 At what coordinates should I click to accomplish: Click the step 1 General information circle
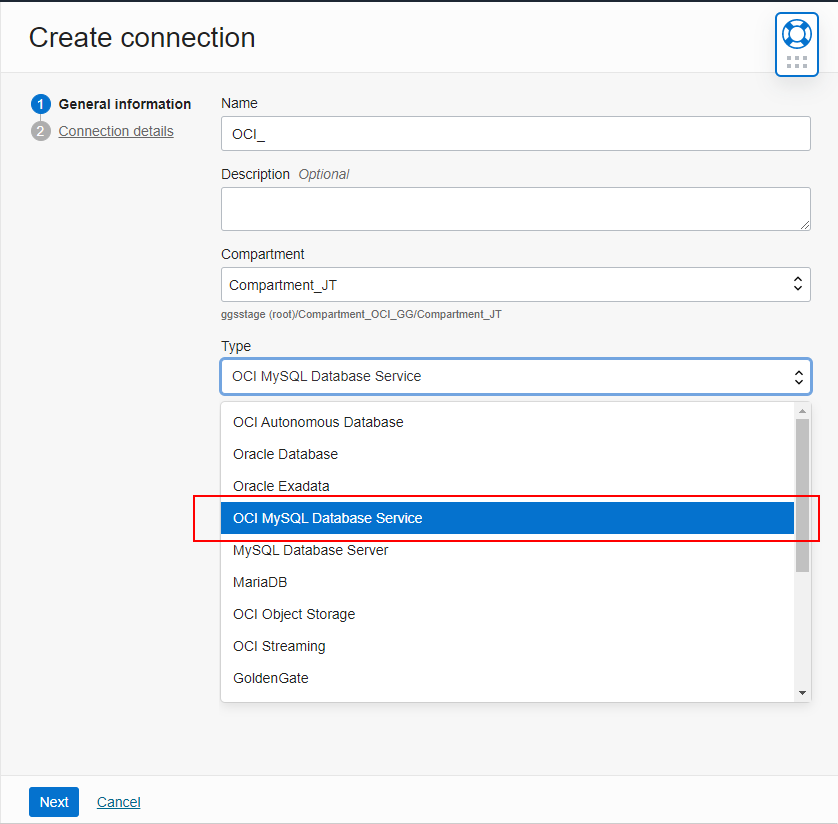(x=40, y=104)
